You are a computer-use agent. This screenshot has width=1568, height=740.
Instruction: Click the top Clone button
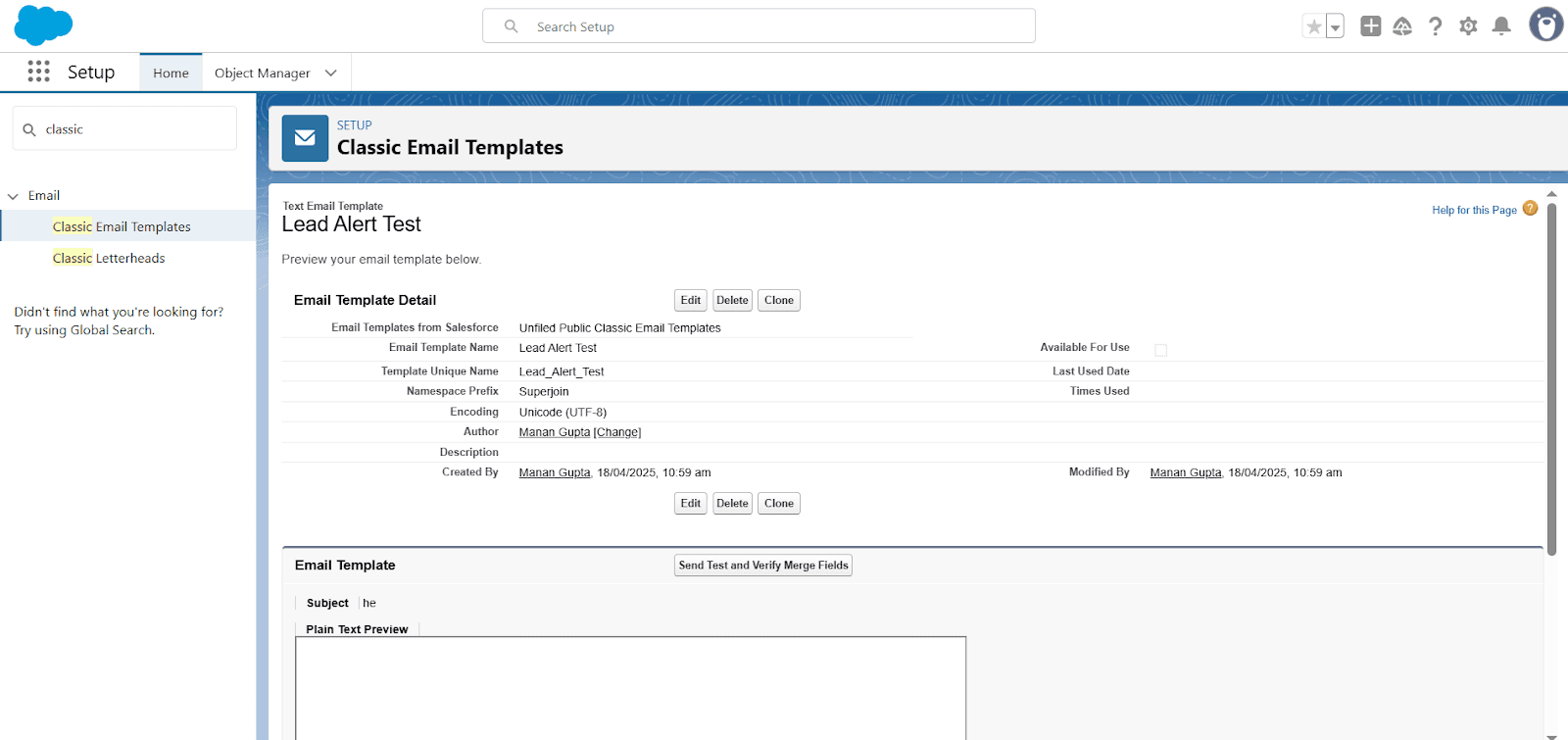point(779,300)
